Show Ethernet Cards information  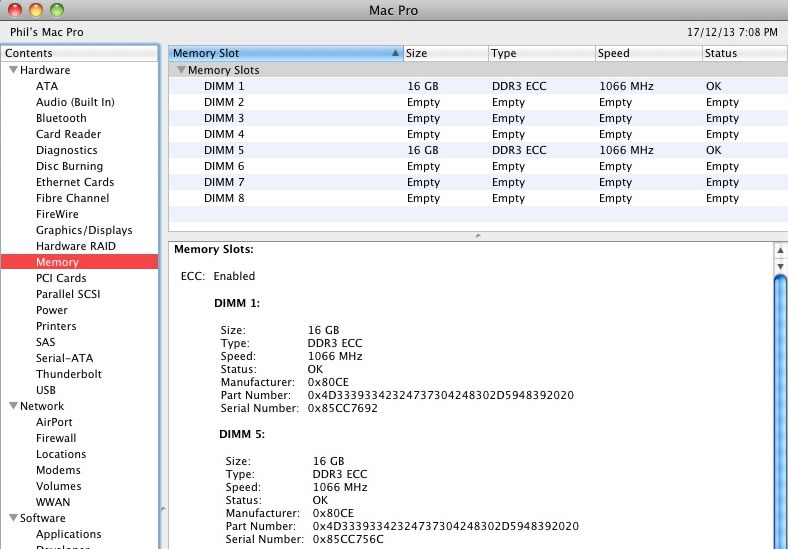click(75, 182)
